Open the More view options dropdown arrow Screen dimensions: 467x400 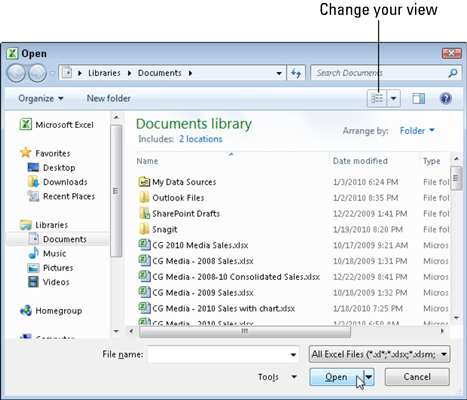pos(394,98)
